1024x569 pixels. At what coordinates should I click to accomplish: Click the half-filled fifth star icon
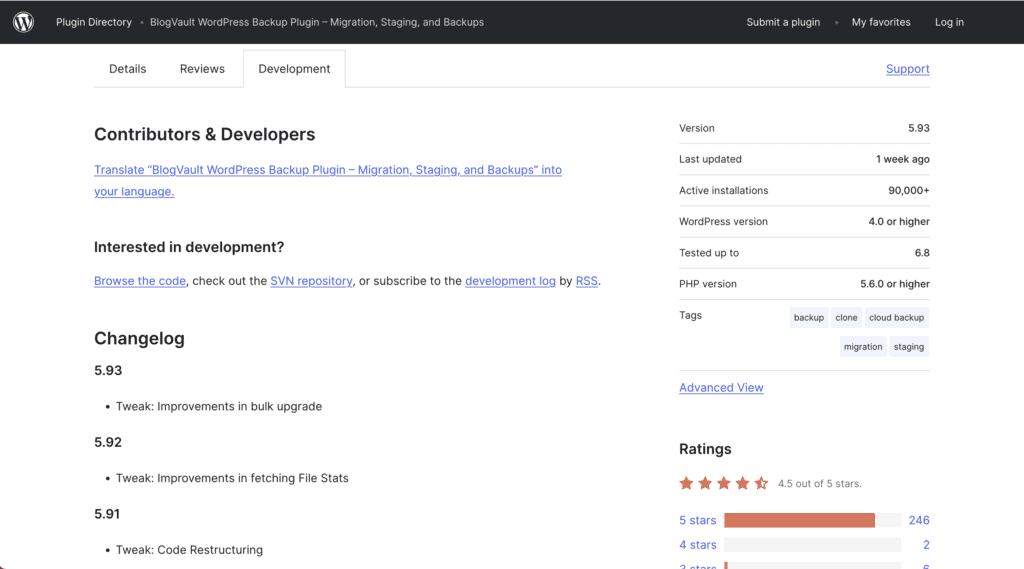[x=761, y=483]
